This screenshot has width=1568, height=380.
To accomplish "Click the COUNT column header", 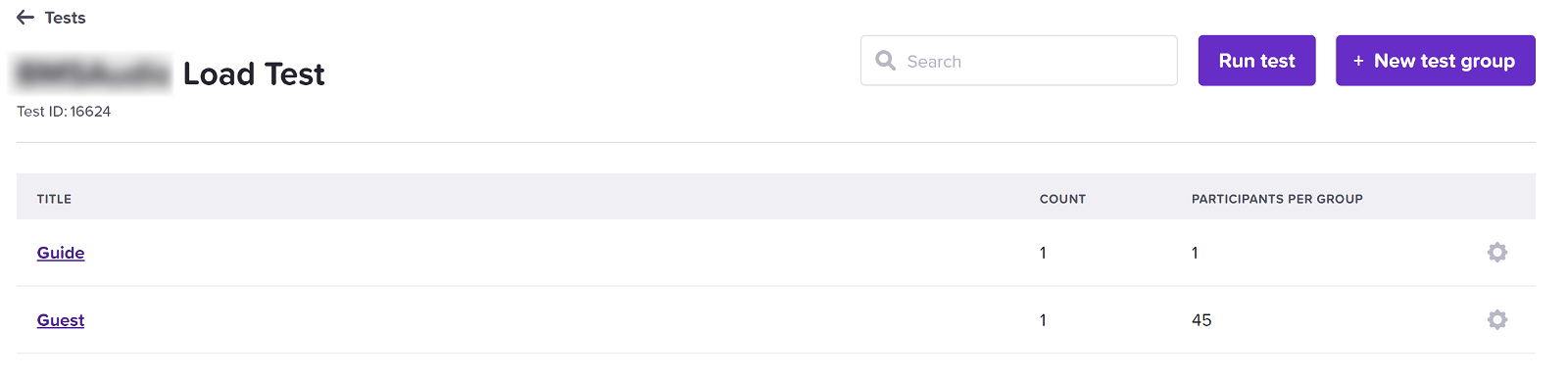I will click(1062, 199).
